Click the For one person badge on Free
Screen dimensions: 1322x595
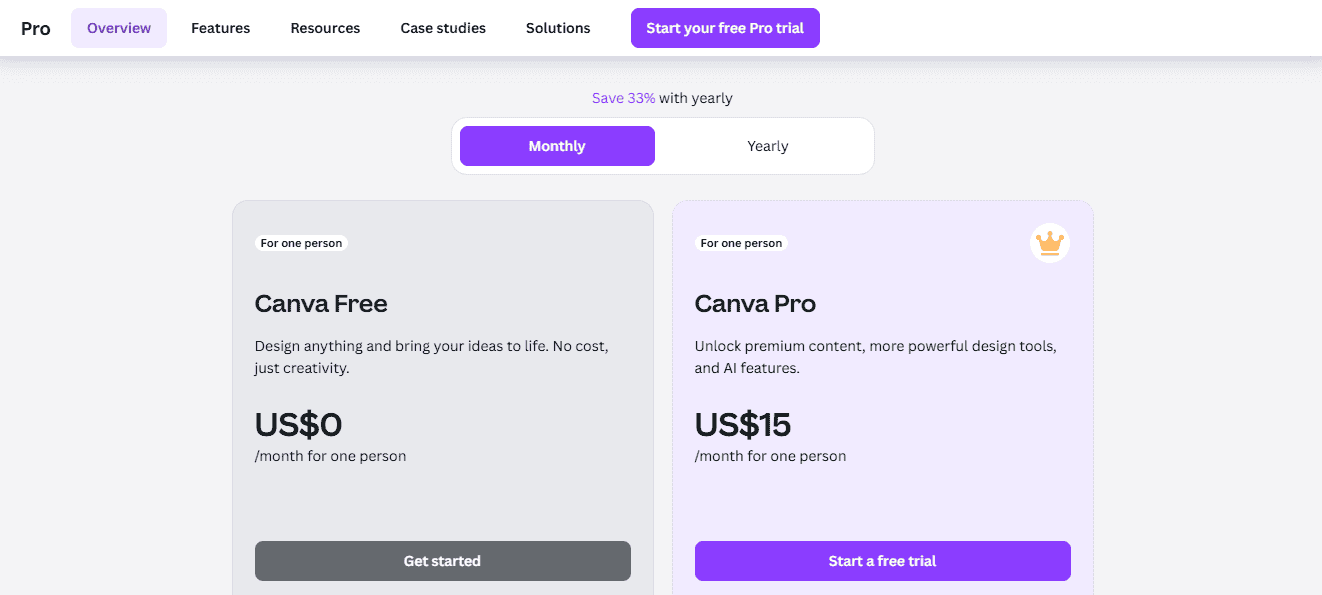pyautogui.click(x=301, y=243)
